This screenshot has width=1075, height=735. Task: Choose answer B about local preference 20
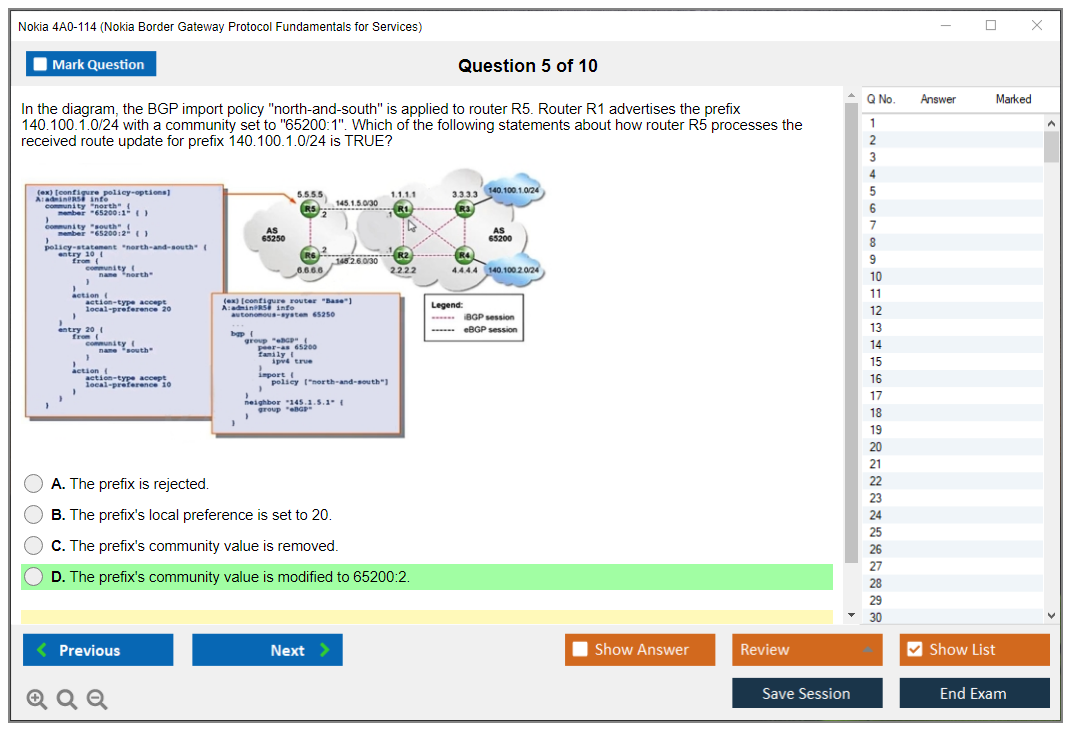click(34, 515)
